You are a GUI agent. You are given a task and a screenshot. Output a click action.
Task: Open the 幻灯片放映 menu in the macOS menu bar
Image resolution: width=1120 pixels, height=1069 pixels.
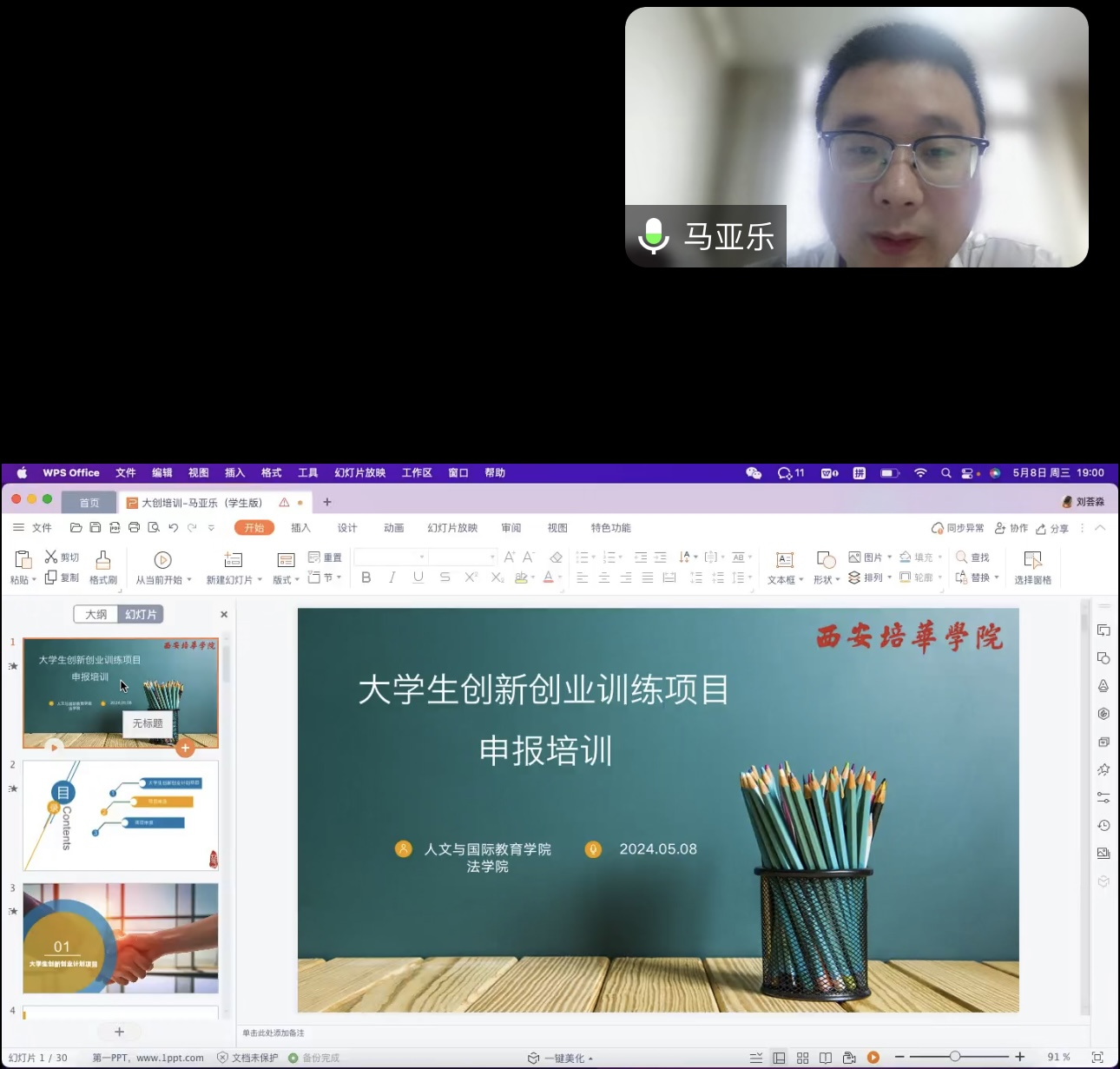click(359, 472)
